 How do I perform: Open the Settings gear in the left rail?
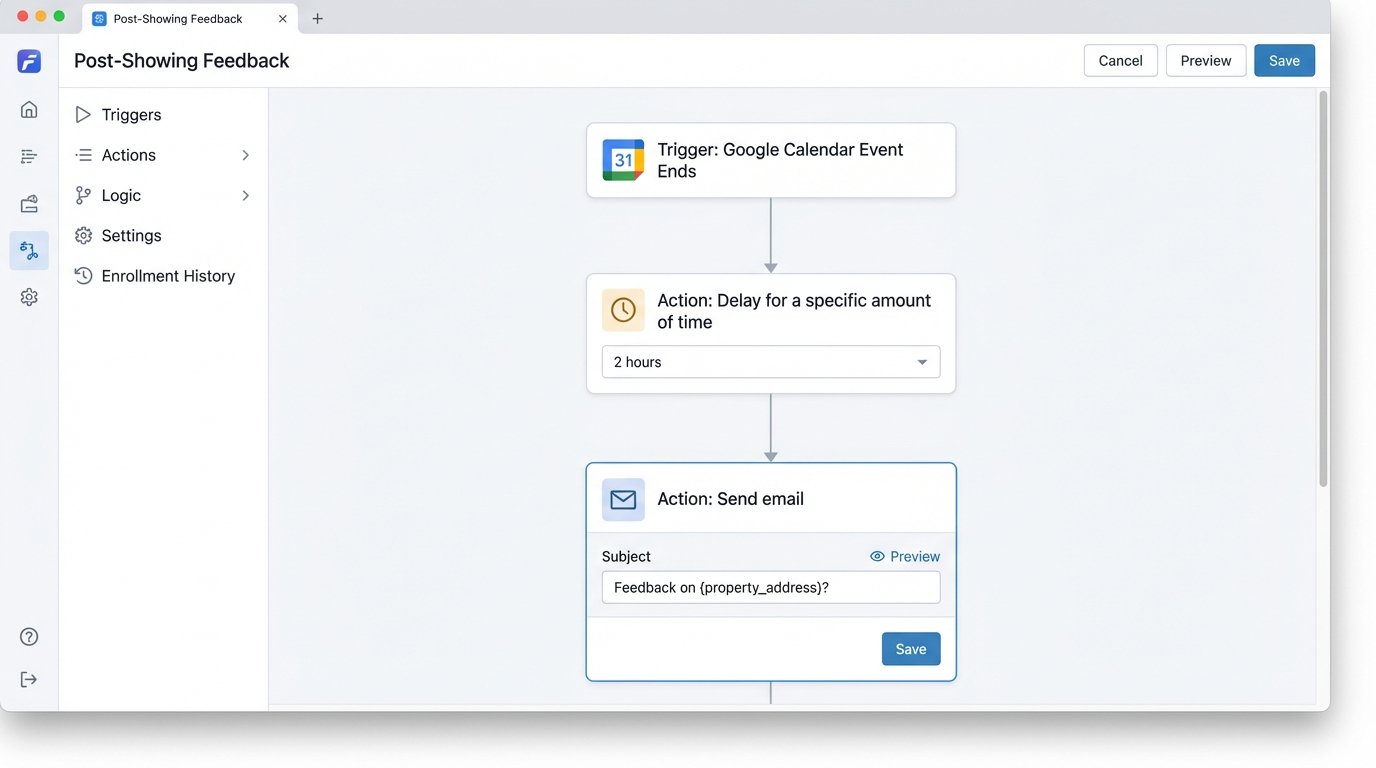pyautogui.click(x=29, y=296)
